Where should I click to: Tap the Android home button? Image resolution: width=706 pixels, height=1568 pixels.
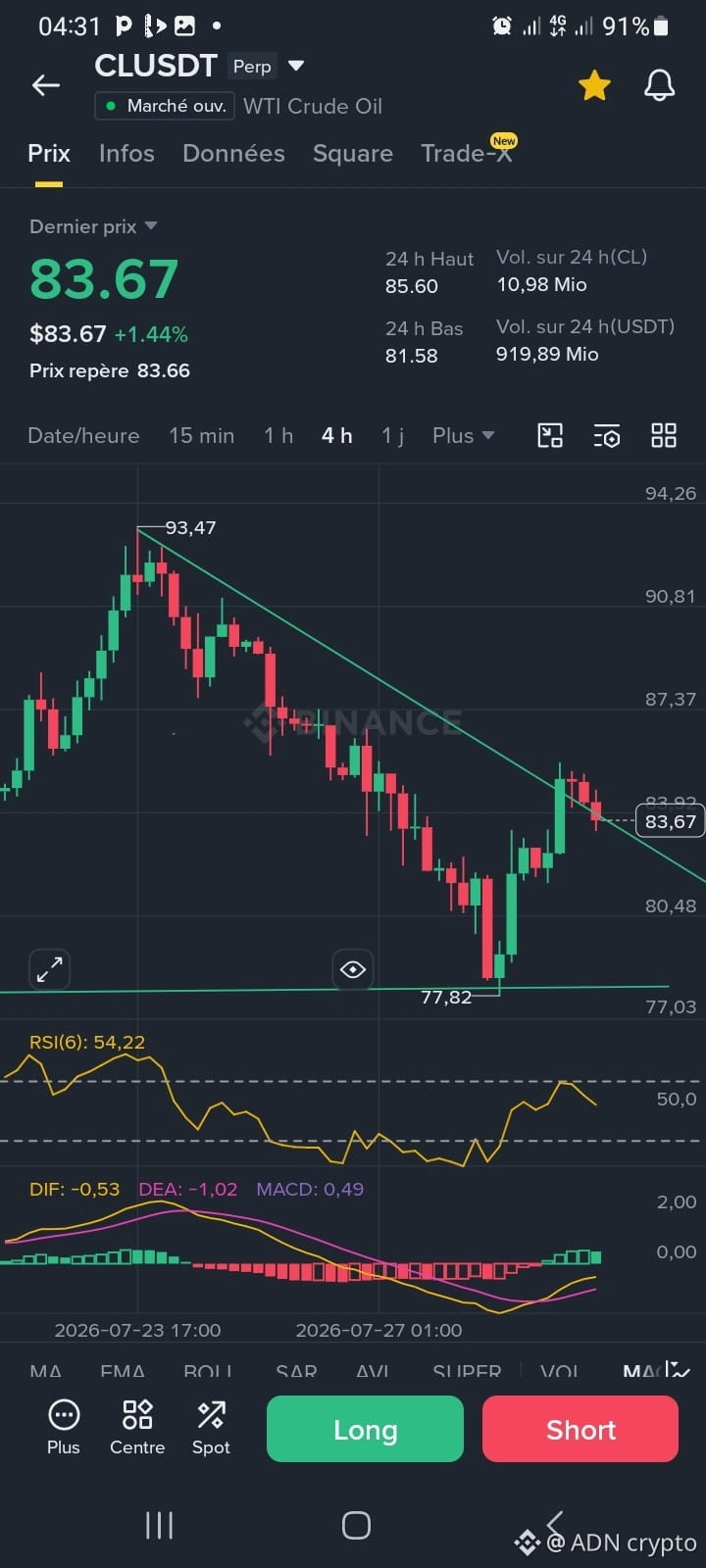point(356,1525)
